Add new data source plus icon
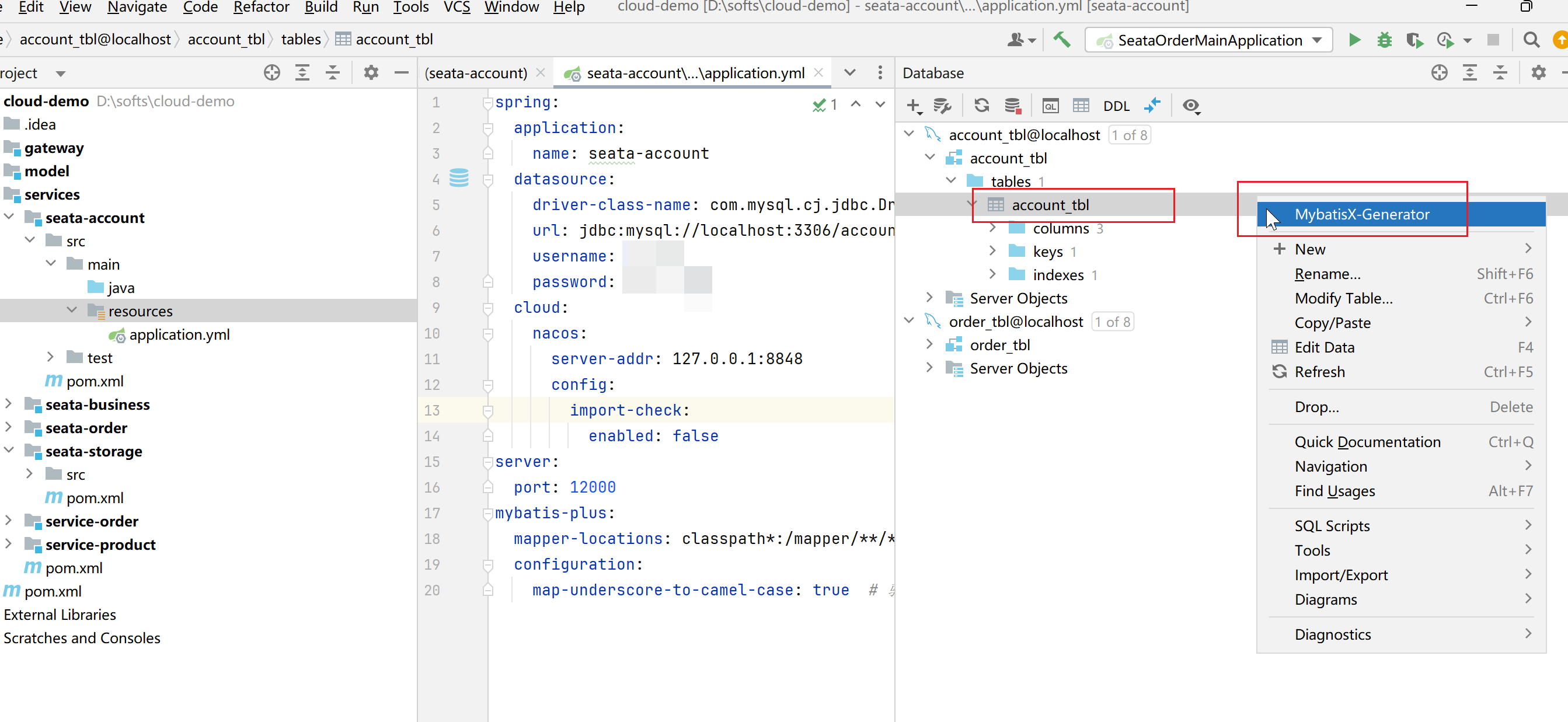 914,106
